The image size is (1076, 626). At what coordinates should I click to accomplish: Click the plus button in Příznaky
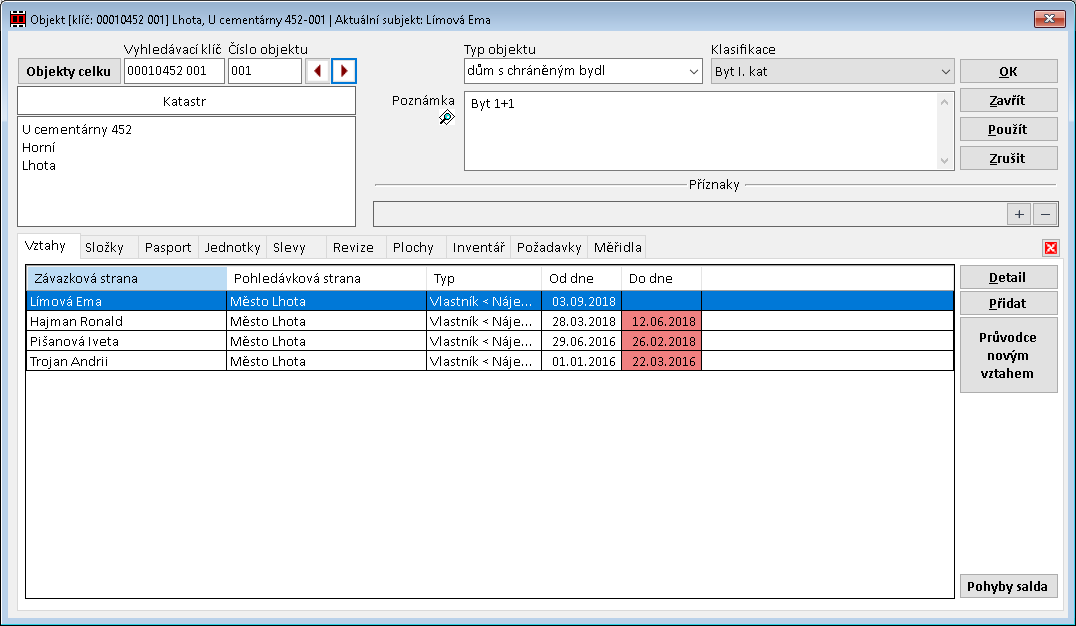(x=1019, y=214)
